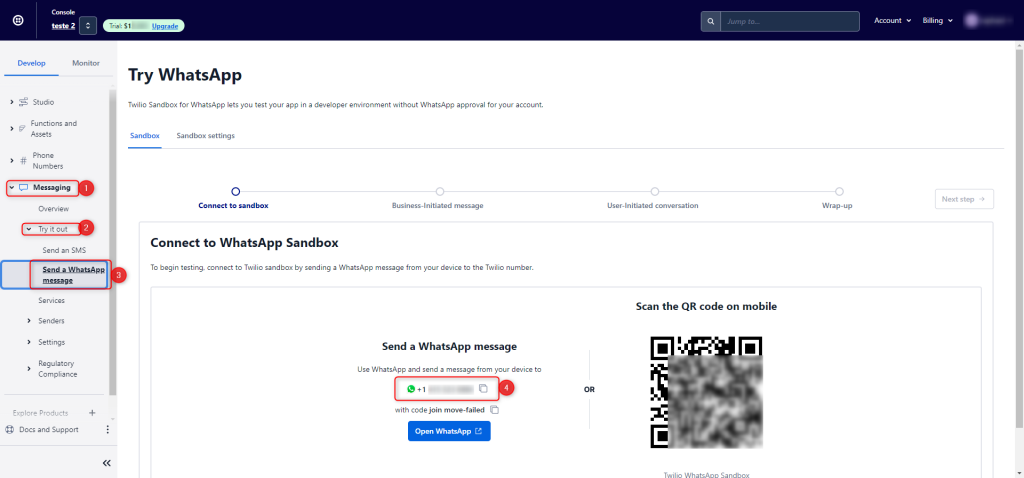Click the sidebar vertical scrollbar
The width and height of the screenshot is (1024, 478).
(x=112, y=243)
